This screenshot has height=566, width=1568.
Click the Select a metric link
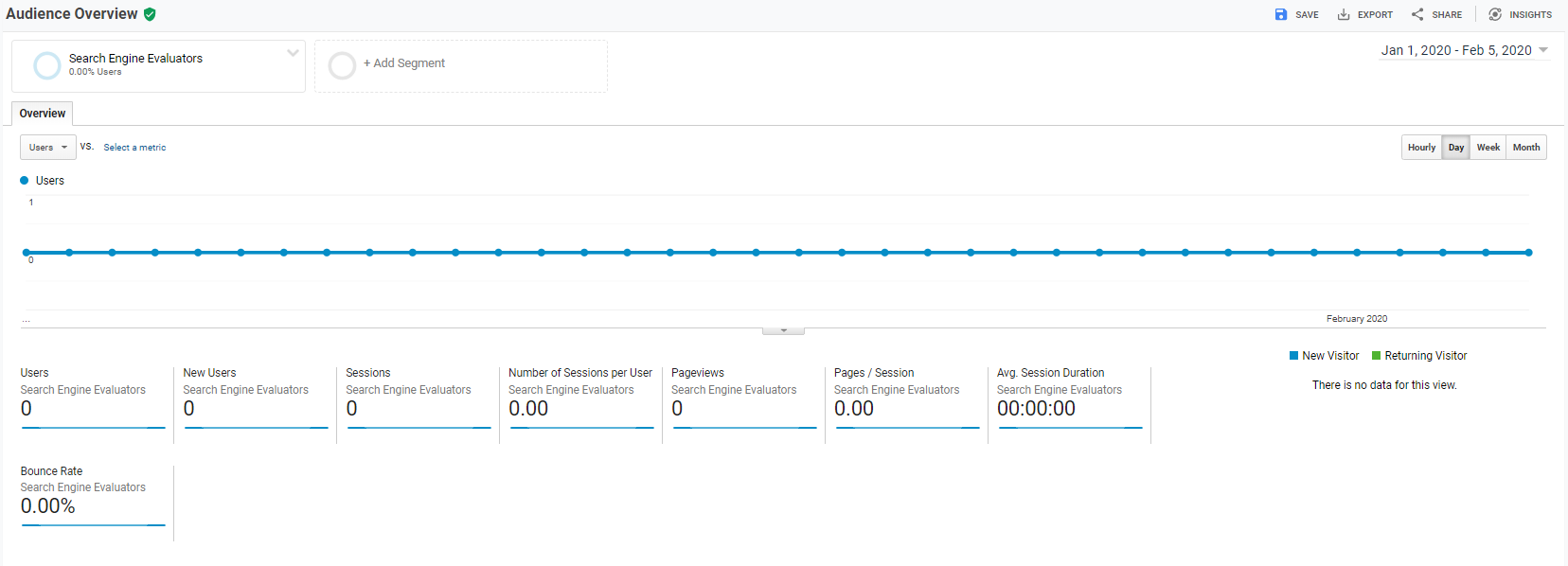[134, 148]
